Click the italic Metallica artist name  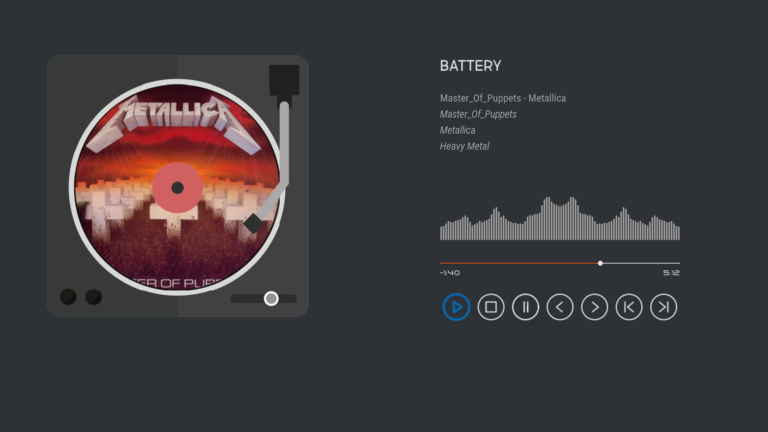click(457, 130)
